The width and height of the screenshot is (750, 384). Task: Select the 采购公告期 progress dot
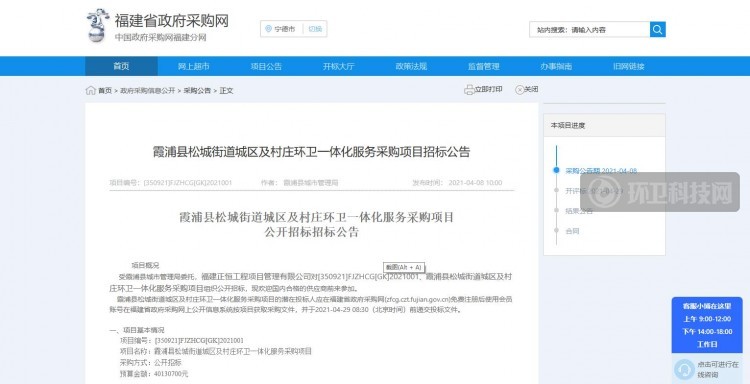(x=556, y=170)
